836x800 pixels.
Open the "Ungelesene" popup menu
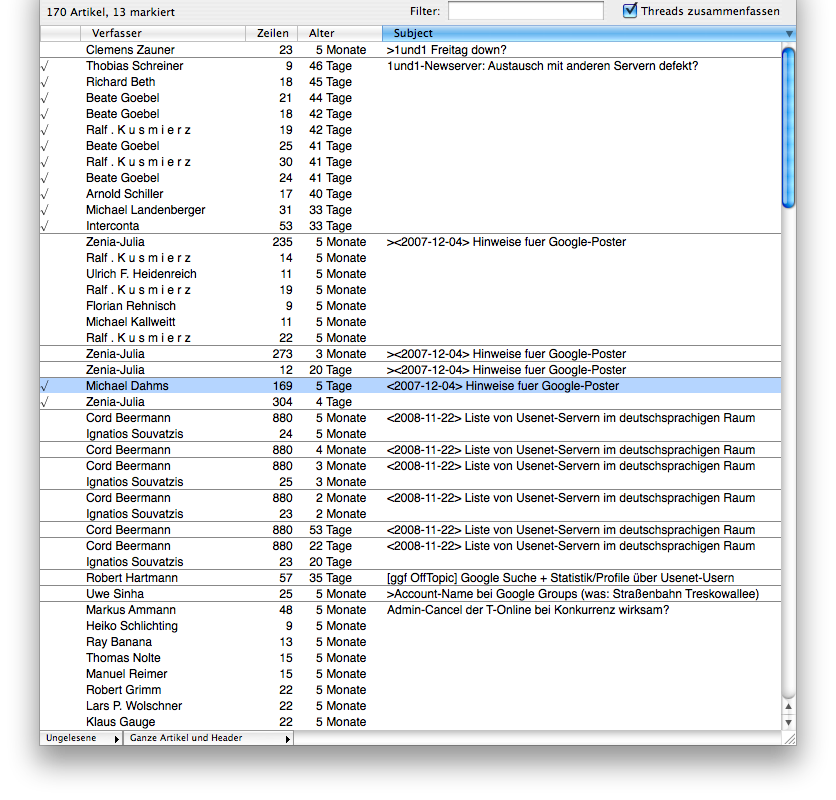coord(80,738)
